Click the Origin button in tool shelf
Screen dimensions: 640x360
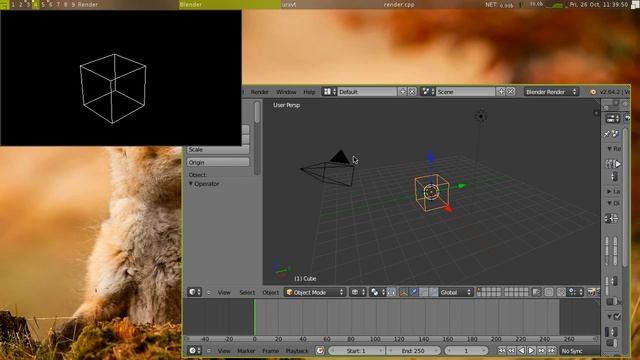coord(218,162)
